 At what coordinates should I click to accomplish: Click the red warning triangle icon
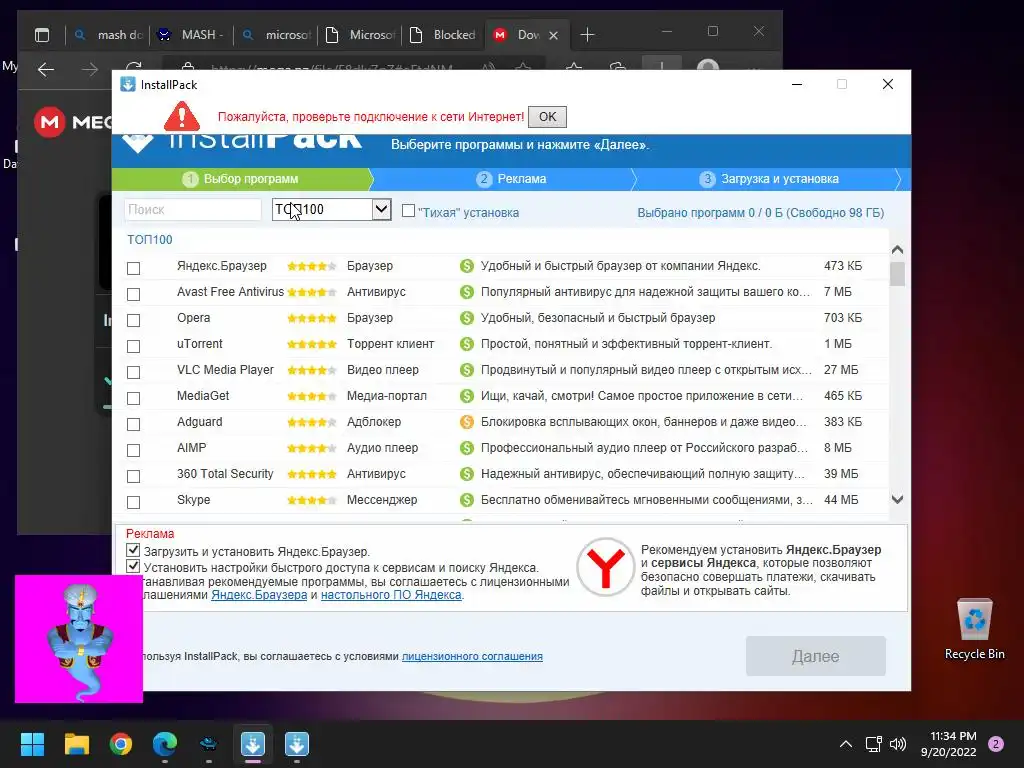pyautogui.click(x=182, y=116)
